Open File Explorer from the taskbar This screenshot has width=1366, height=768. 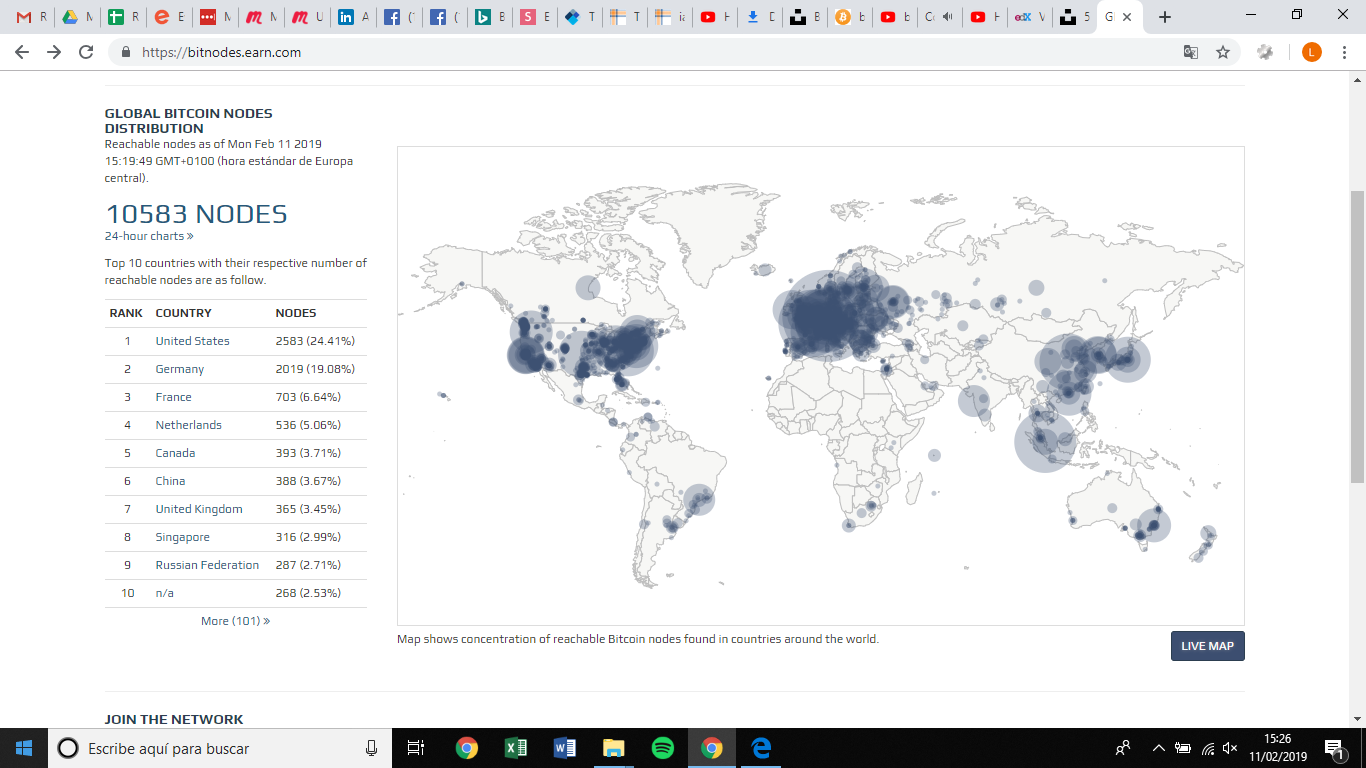click(x=614, y=748)
